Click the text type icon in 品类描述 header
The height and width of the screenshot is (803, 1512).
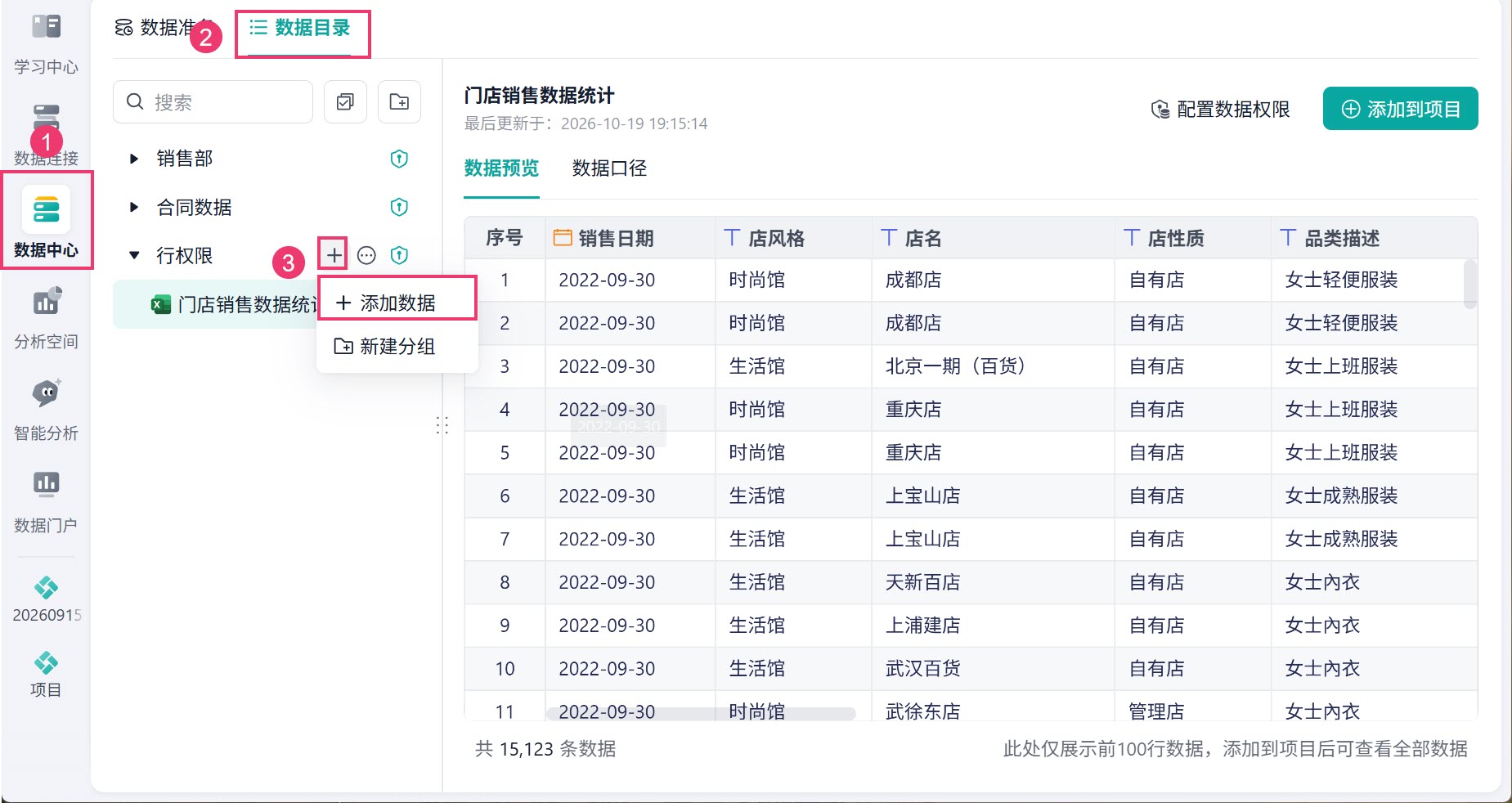point(1288,238)
